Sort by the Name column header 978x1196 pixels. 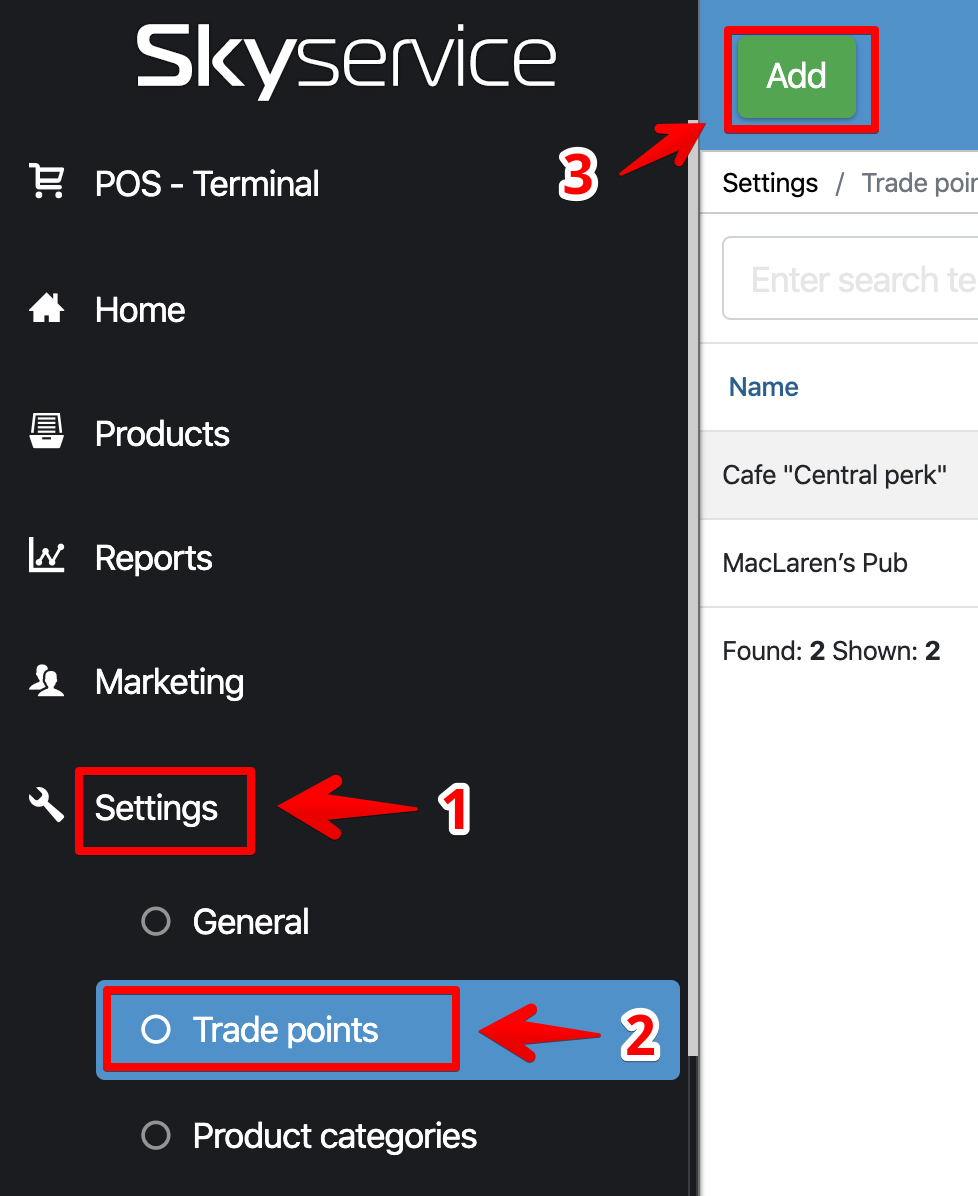[764, 387]
